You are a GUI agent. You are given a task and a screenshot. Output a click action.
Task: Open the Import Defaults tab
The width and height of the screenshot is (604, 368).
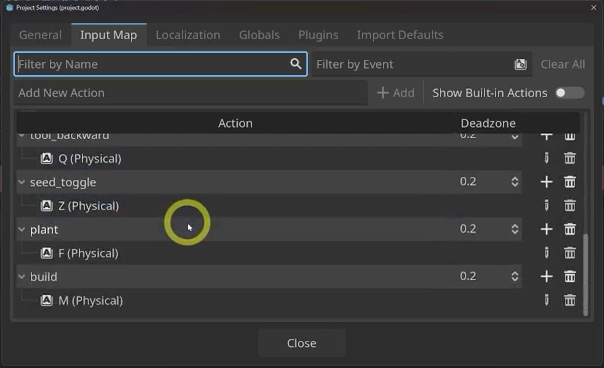pyautogui.click(x=400, y=35)
